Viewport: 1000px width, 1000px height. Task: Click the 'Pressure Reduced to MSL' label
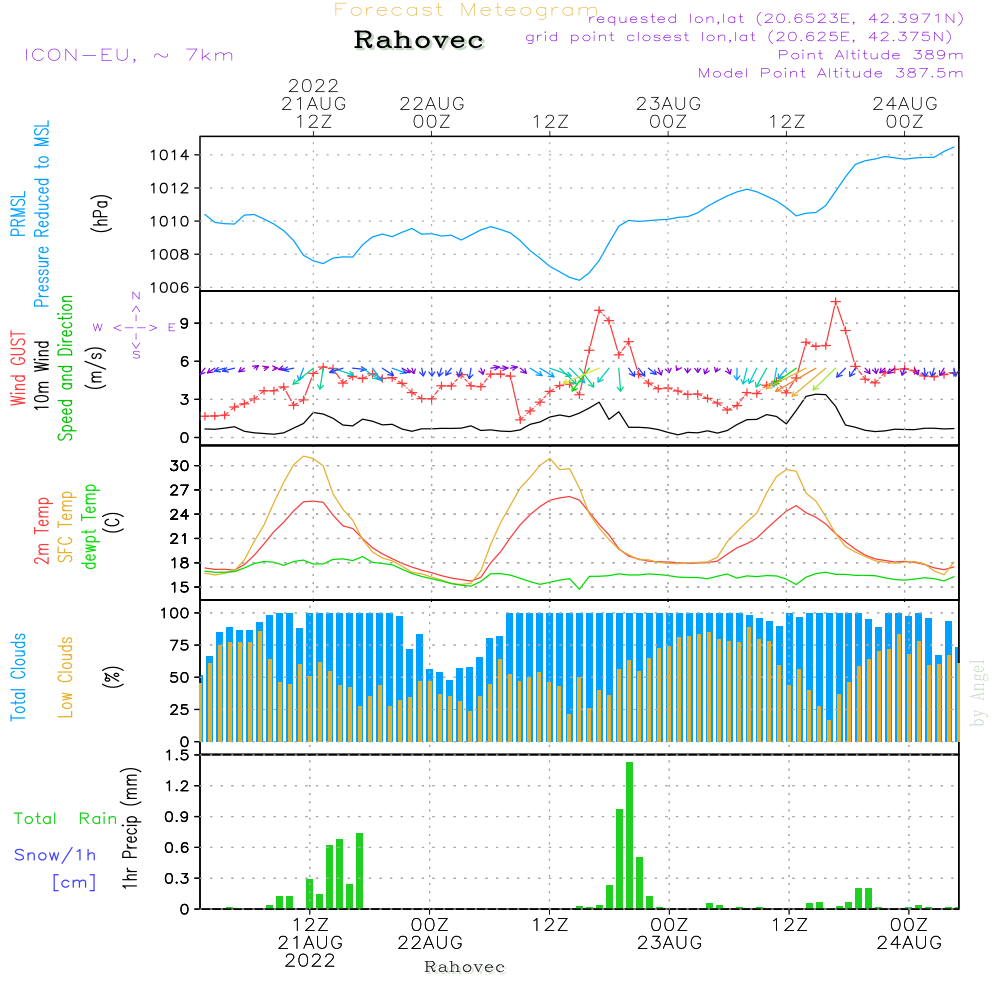pos(41,214)
